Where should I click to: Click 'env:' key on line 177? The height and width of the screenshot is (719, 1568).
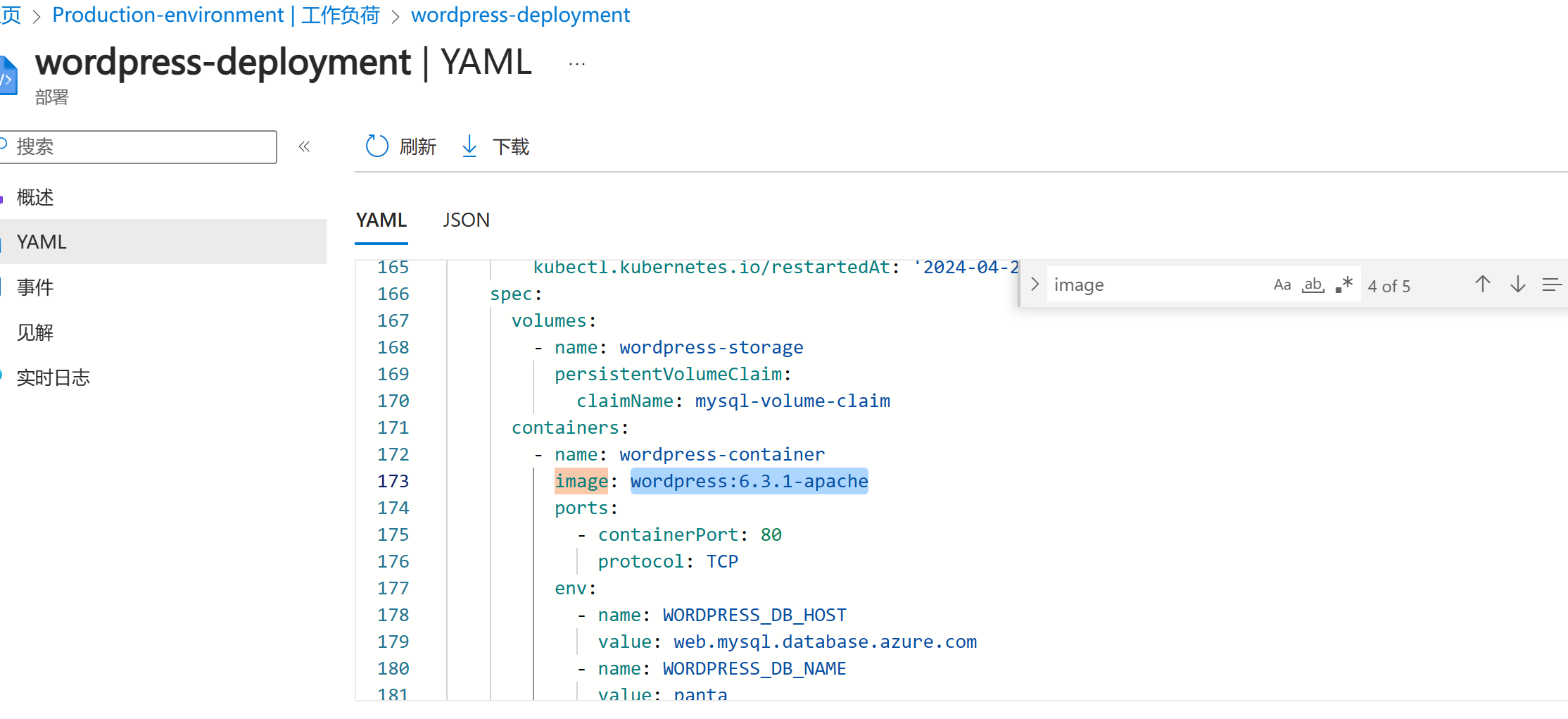coord(576,588)
